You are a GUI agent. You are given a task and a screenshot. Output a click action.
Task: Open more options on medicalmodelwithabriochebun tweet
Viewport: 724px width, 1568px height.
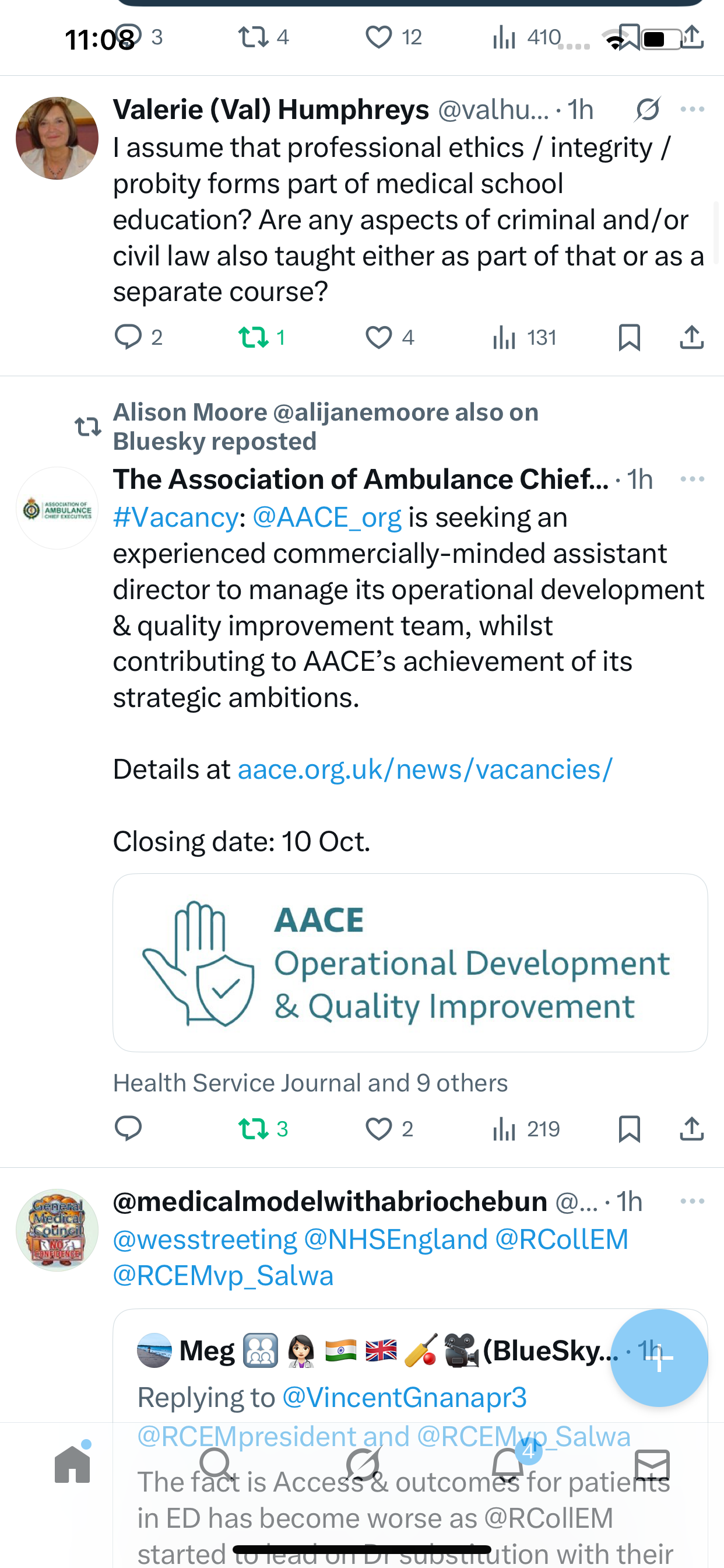point(693,1201)
